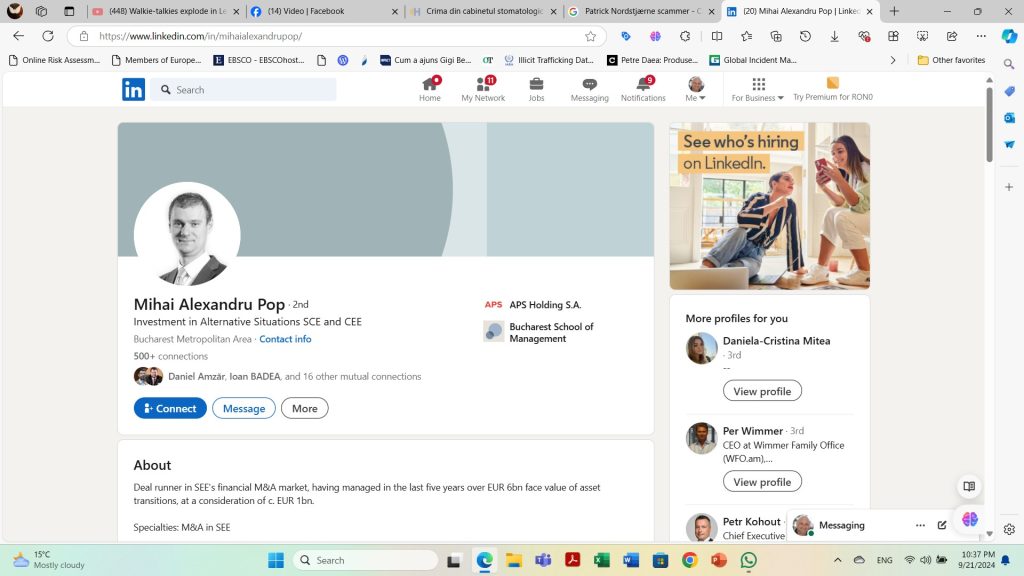Open LinkedIn Home icon
1024x576 pixels.
(430, 85)
